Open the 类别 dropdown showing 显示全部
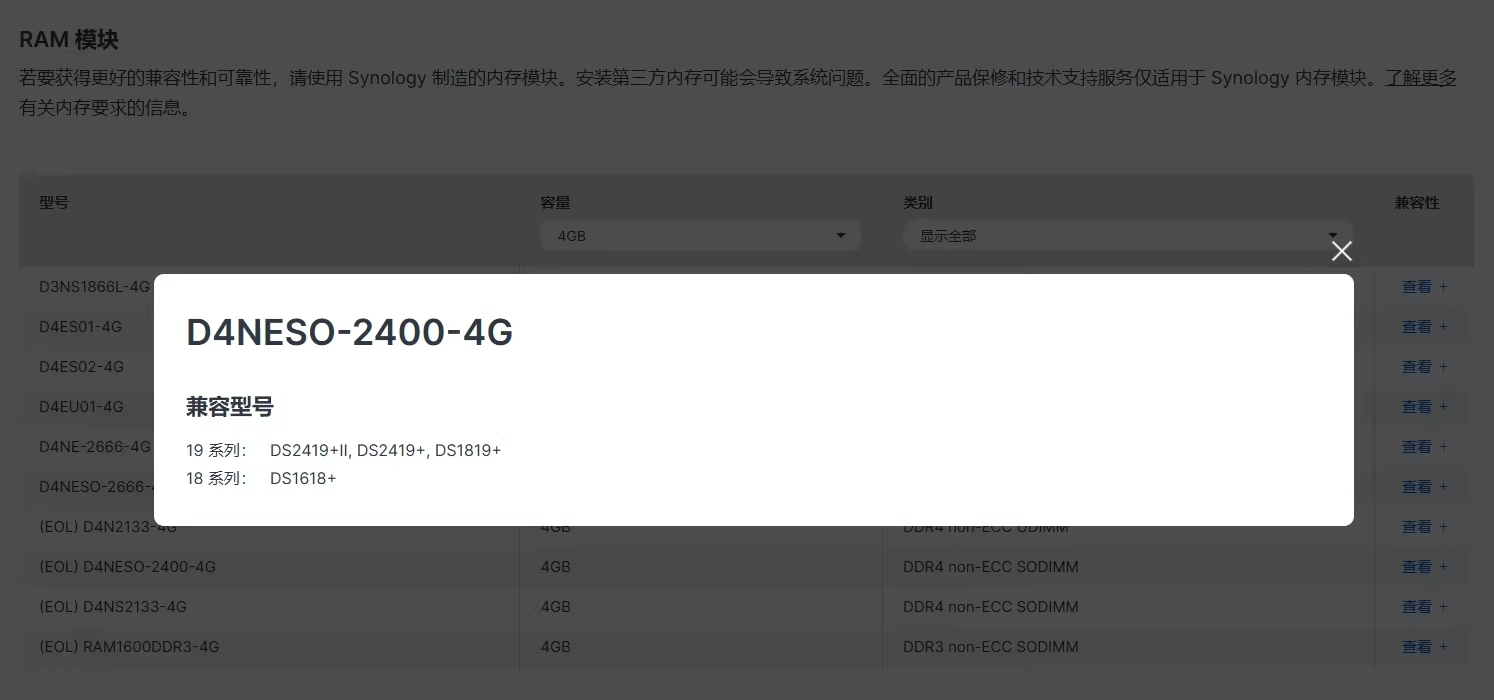 pos(1128,236)
